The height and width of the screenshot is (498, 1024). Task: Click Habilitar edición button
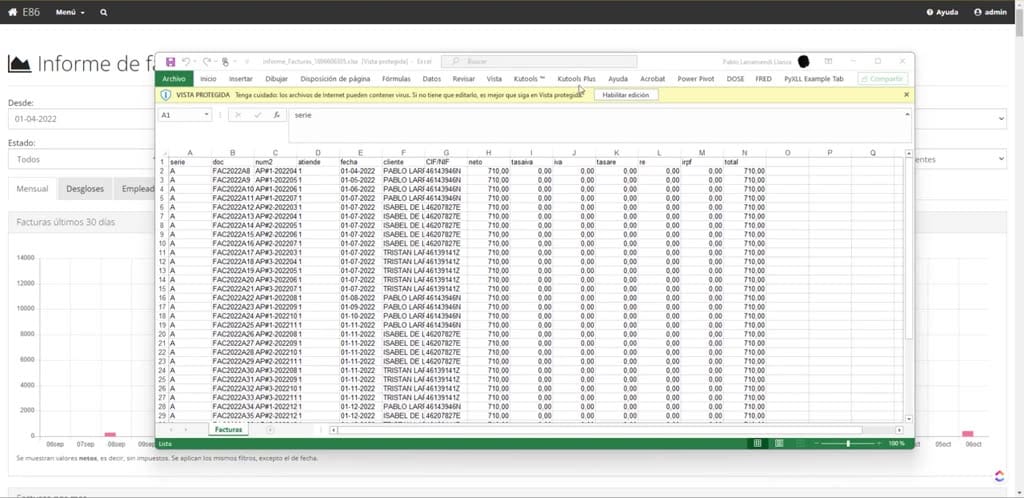626,95
